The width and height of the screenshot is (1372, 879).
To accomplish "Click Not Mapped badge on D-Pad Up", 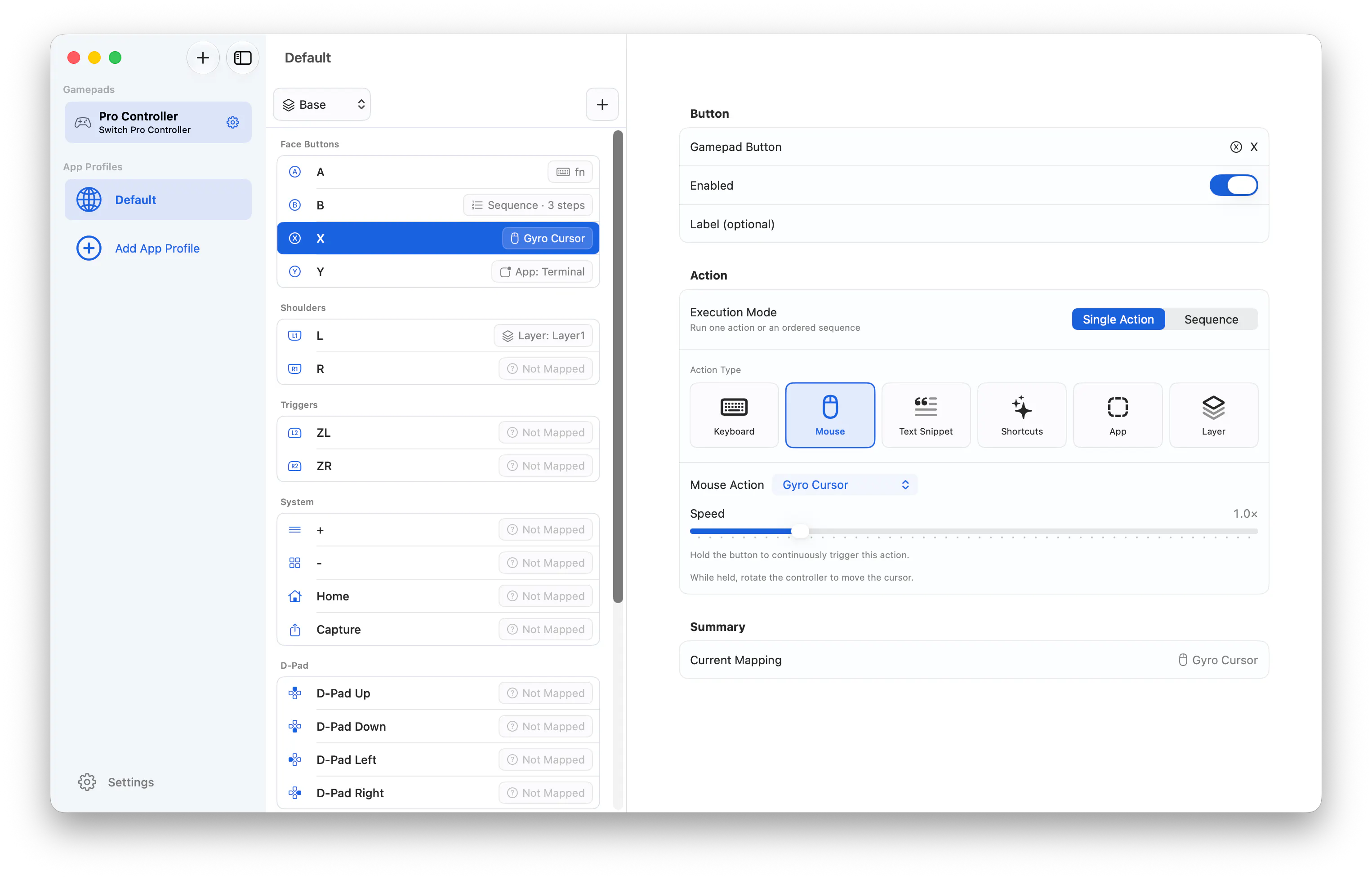I will 545,693.
